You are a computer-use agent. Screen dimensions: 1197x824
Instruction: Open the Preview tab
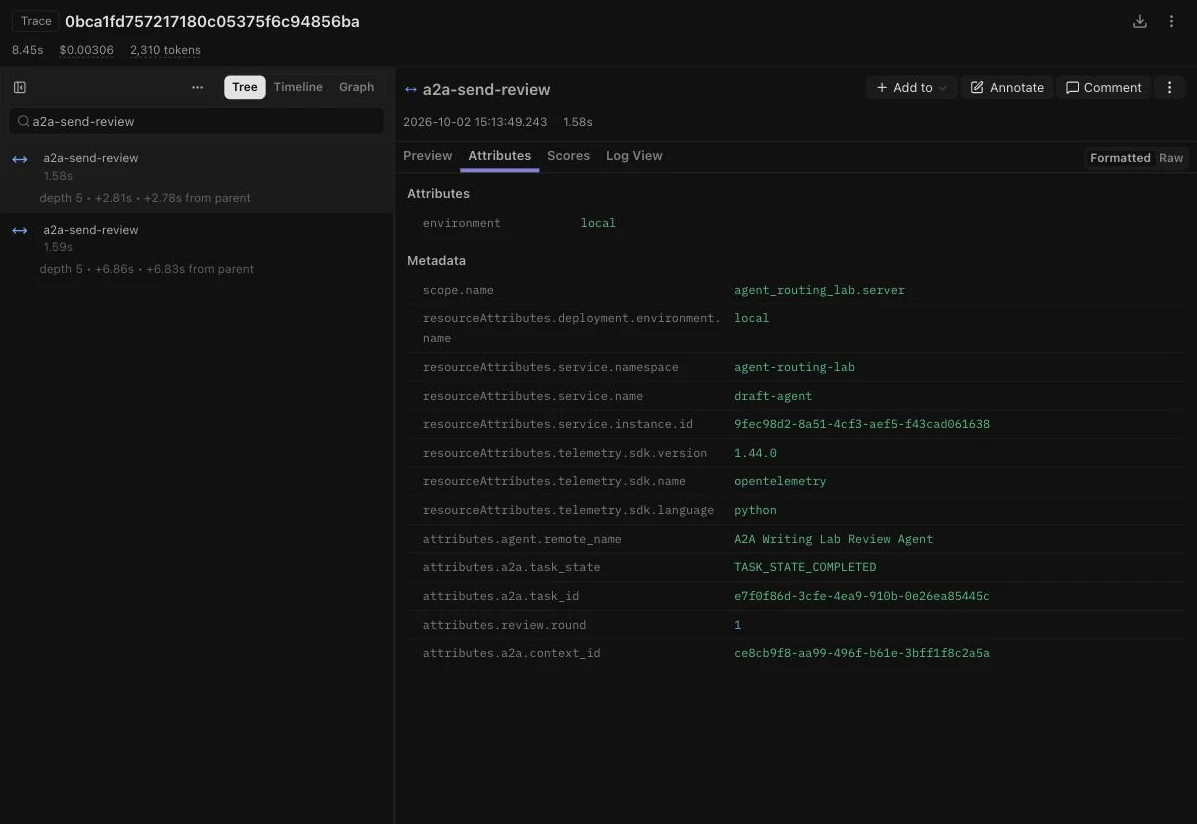point(428,156)
